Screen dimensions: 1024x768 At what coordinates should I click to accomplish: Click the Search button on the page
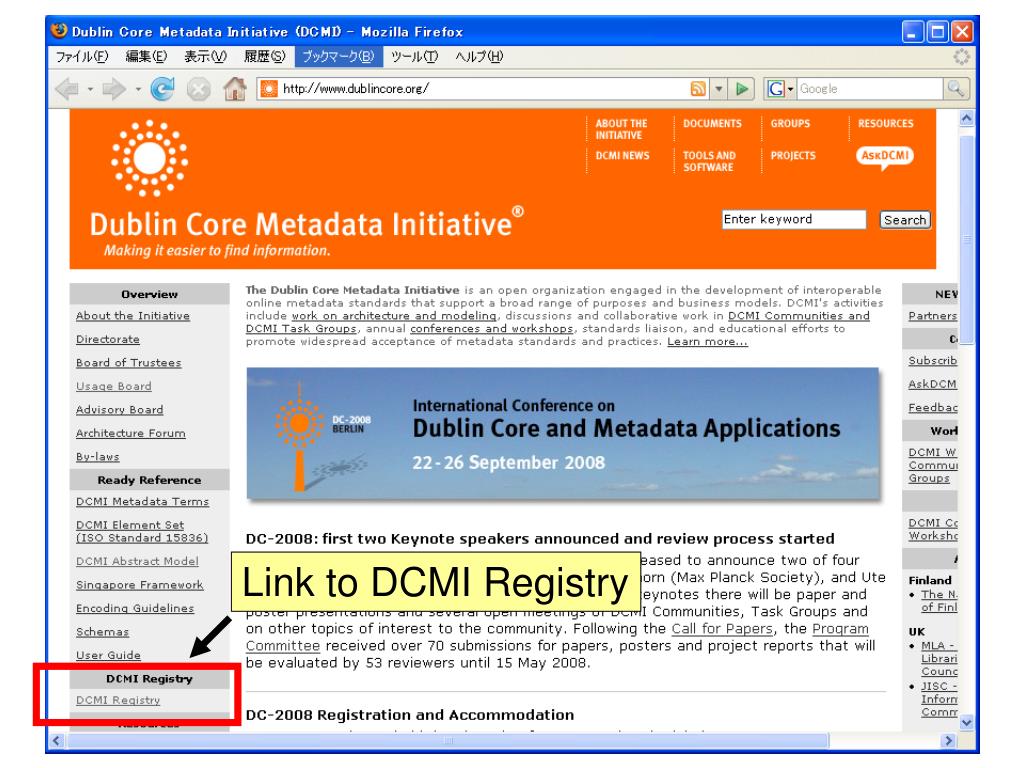[904, 220]
